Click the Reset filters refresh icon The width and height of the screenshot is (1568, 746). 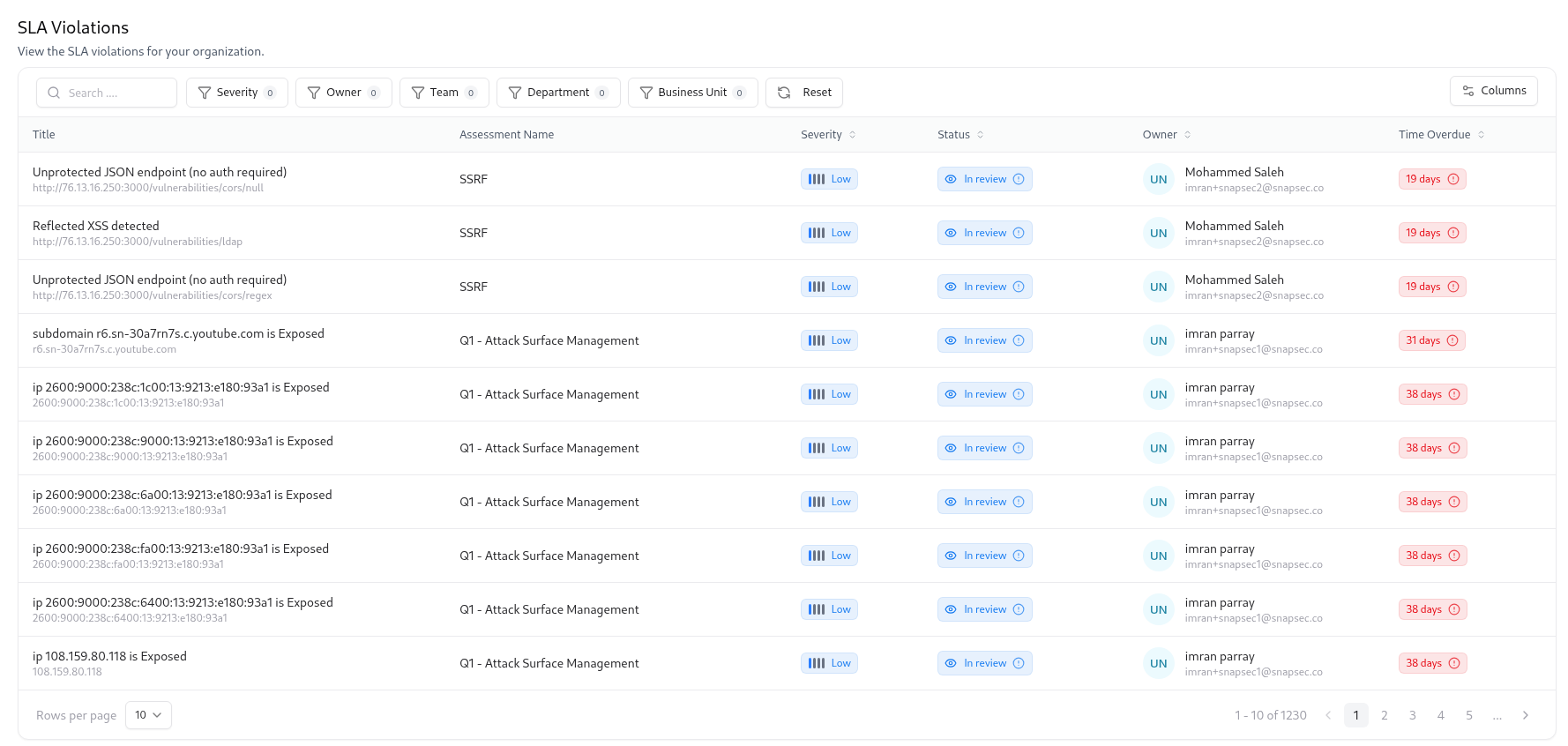pyautogui.click(x=784, y=93)
